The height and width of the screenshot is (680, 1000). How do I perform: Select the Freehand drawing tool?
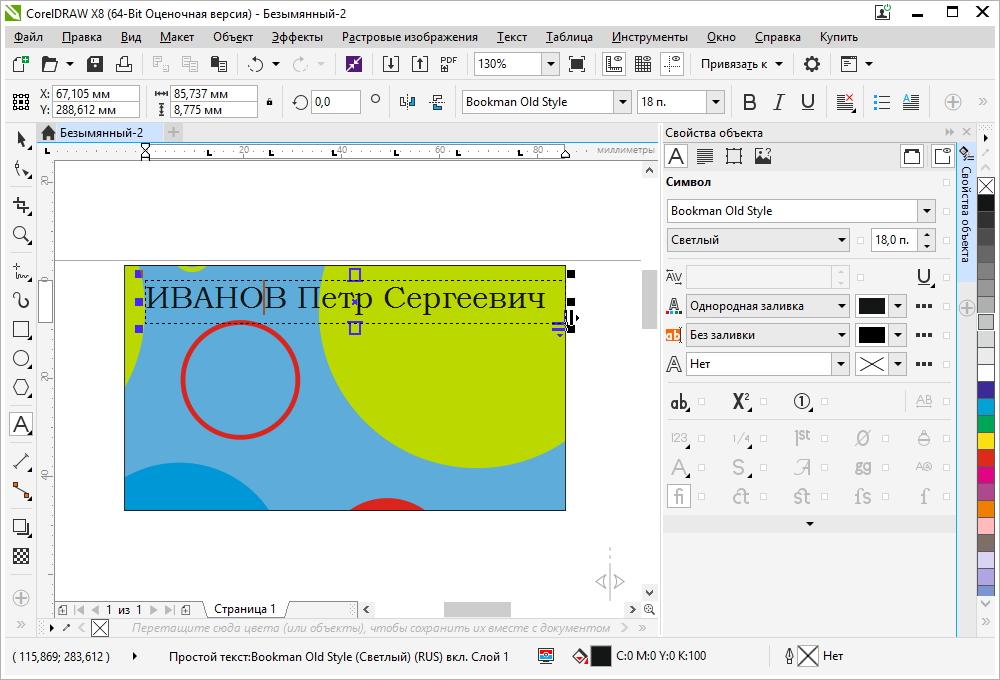tap(22, 272)
